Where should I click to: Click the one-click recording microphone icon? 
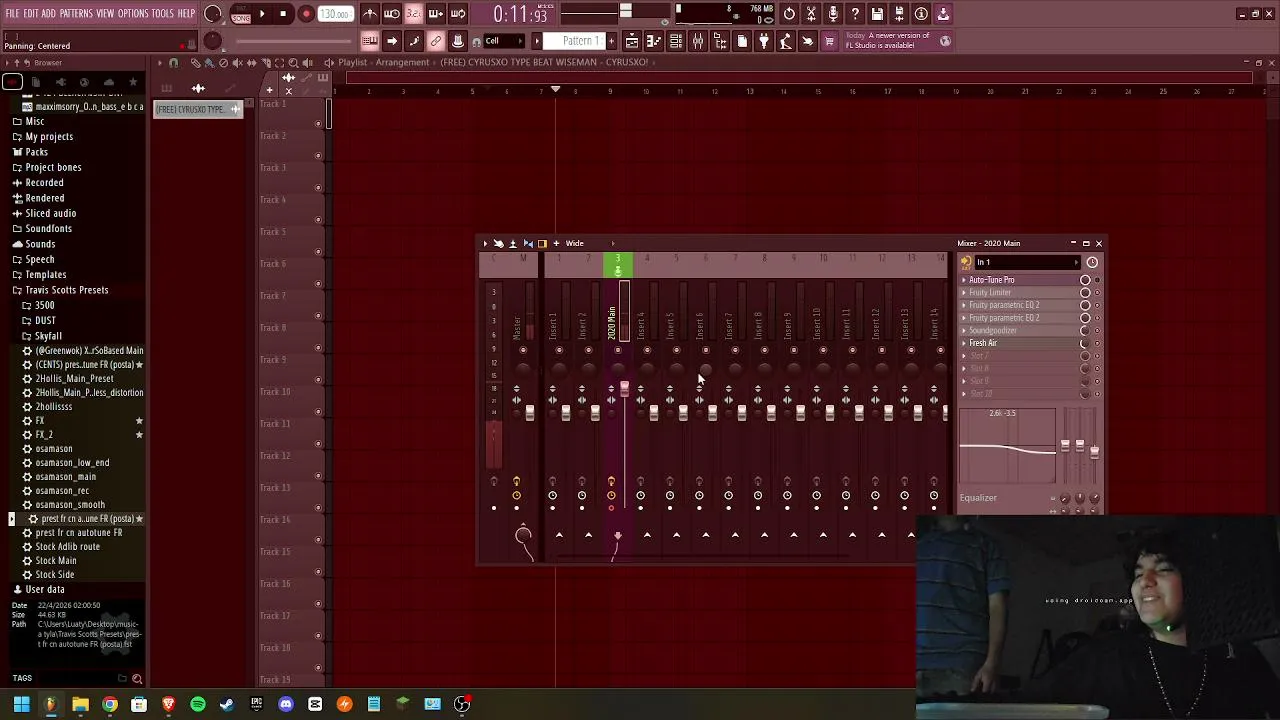coord(833,14)
